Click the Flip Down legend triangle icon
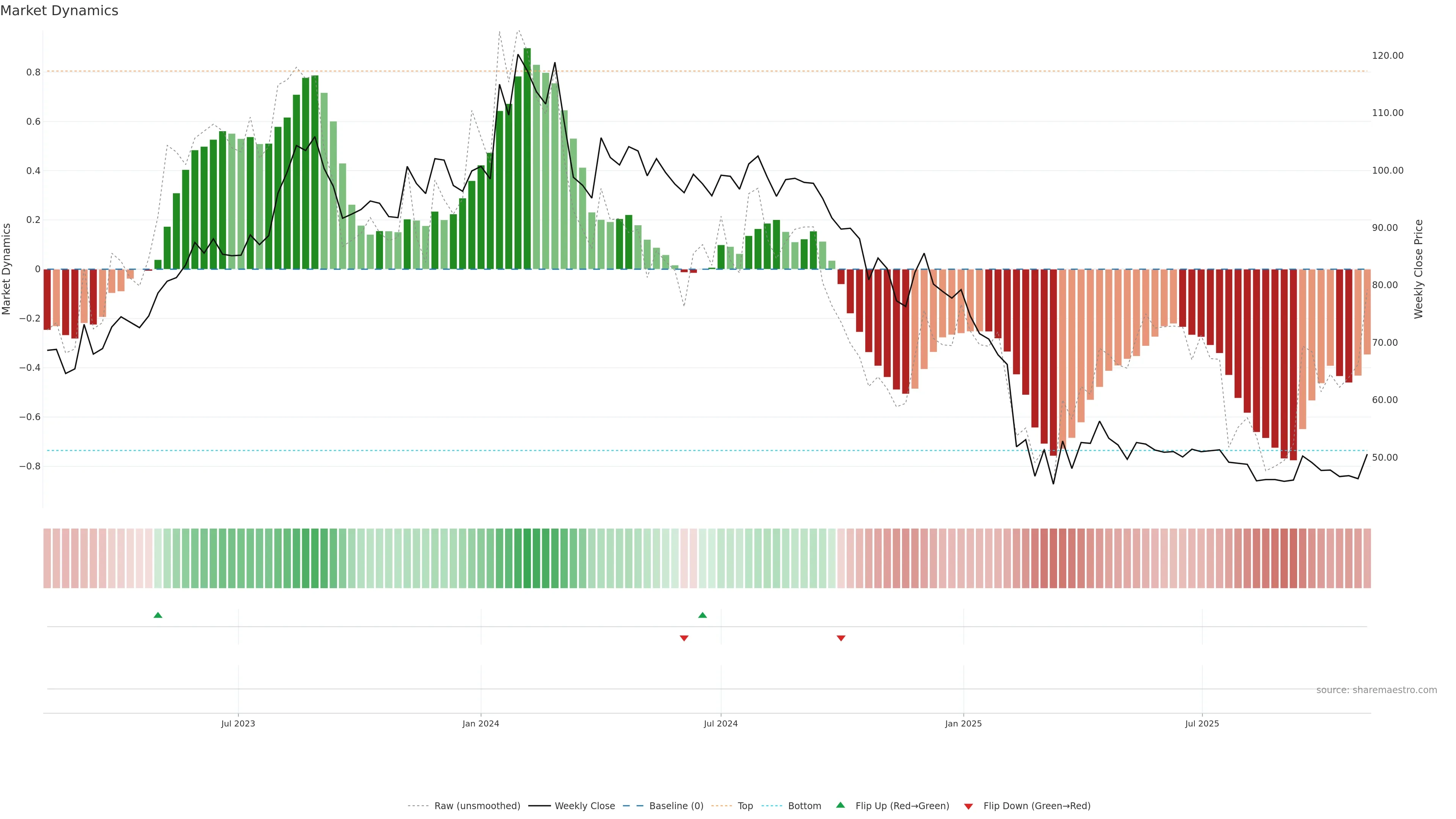 968,806
